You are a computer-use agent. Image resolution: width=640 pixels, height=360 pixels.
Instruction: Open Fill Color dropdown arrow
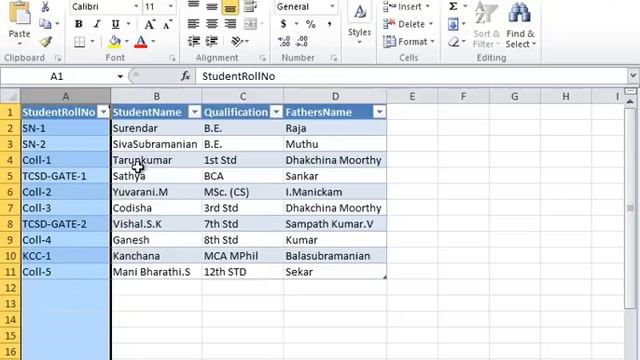pyautogui.click(x=127, y=42)
